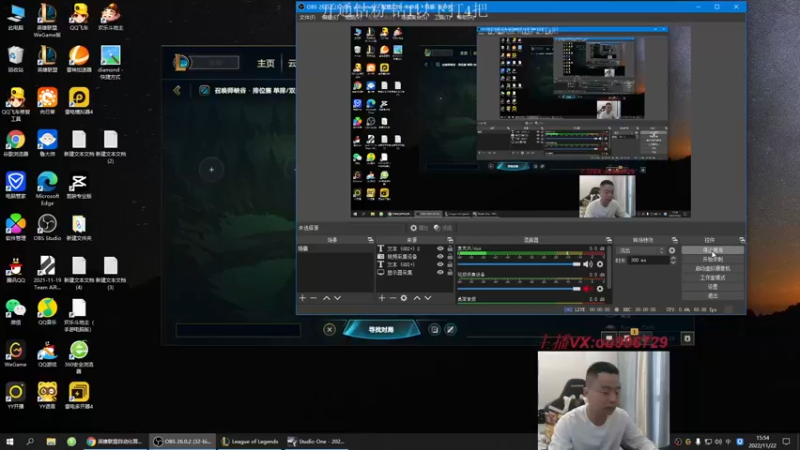800x450 pixels.
Task: Toggle lock of 文本 (GDI+) 2 source
Action: [449, 248]
